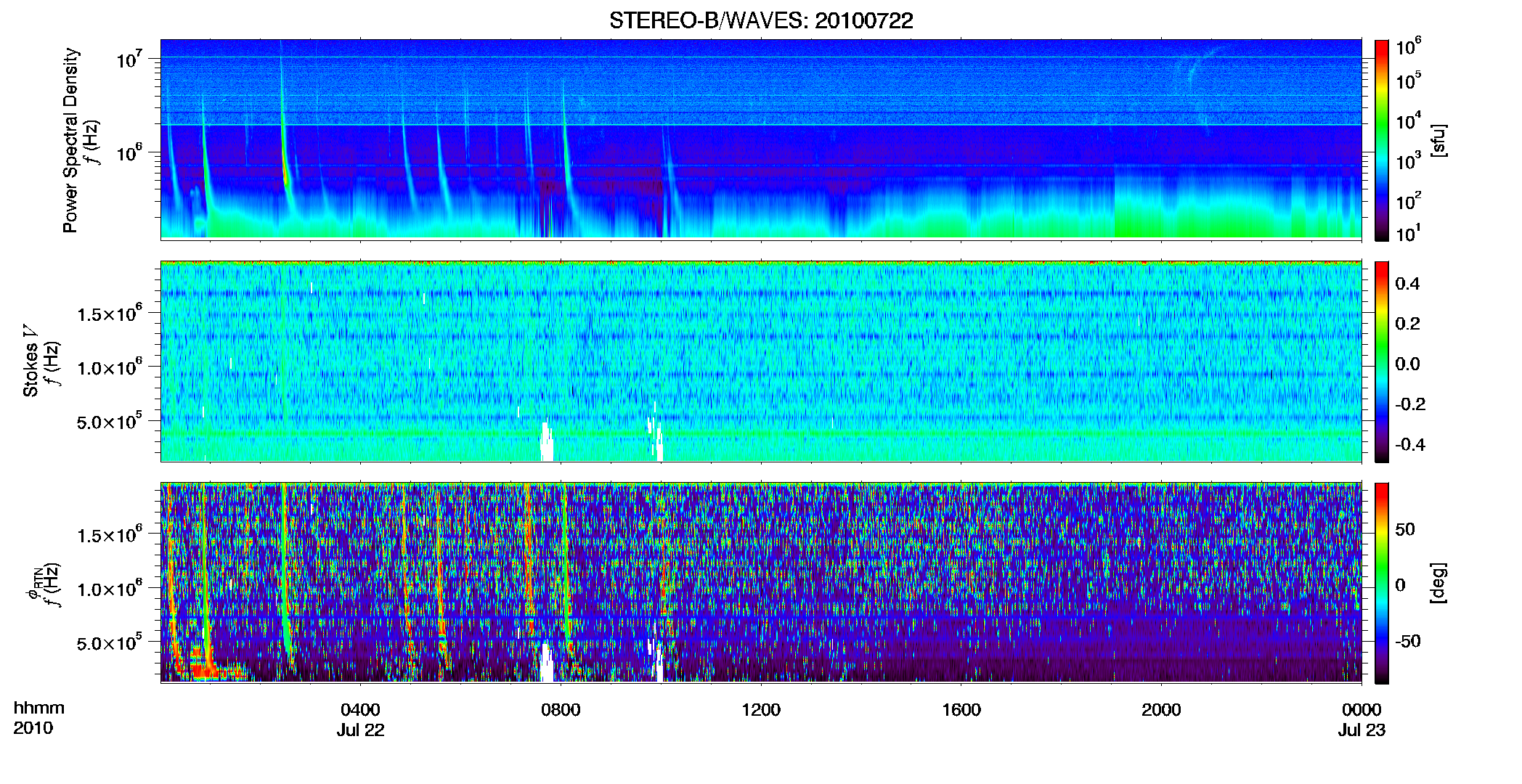Click the -0.4 value on Stokes colorbar

pos(1410,445)
